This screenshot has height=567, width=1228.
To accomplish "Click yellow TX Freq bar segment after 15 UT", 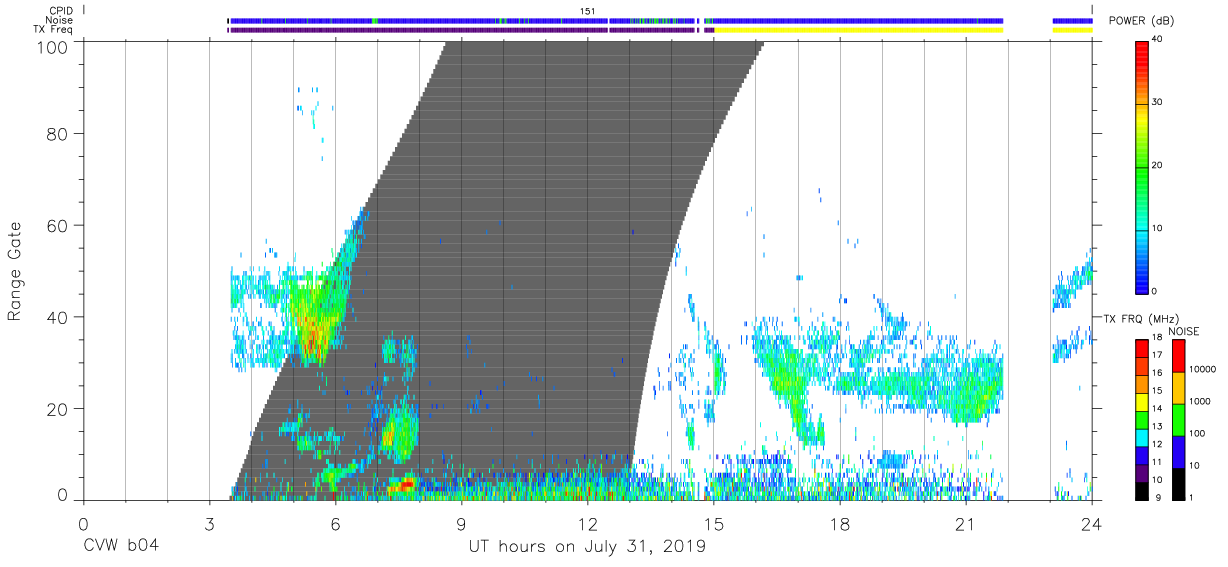I will (859, 30).
